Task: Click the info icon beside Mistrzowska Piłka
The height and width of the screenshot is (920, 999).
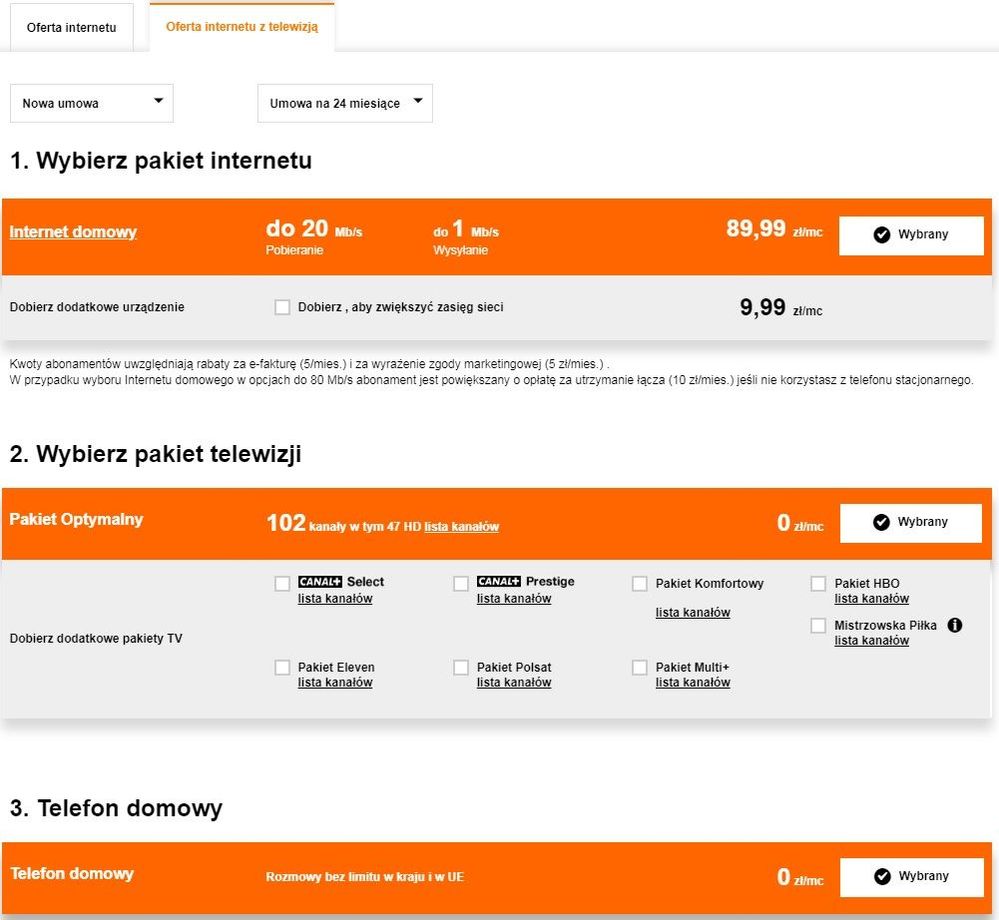Action: pyautogui.click(x=955, y=625)
